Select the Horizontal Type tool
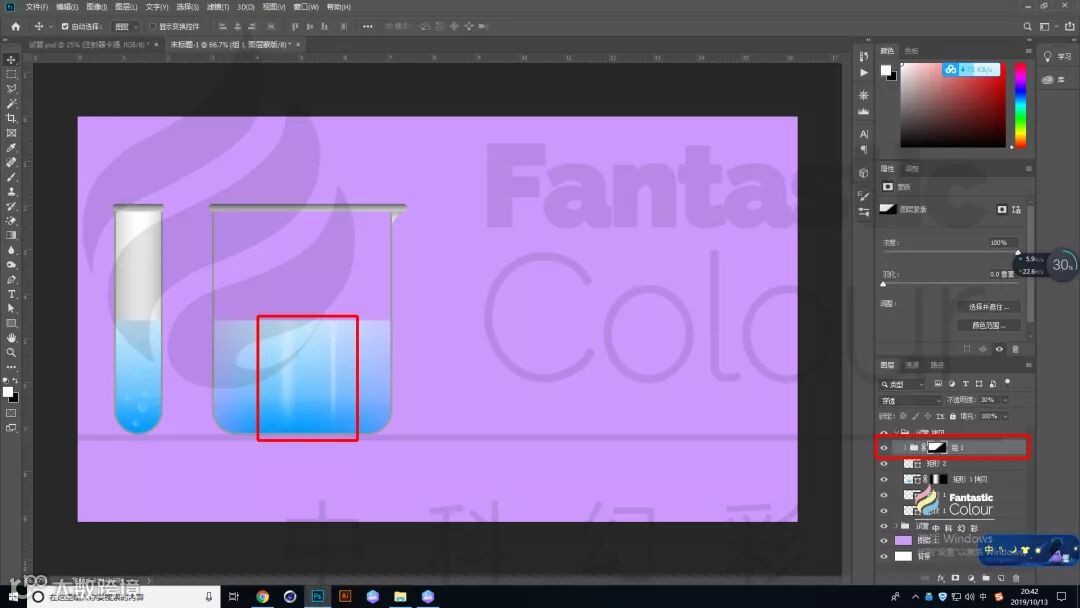Viewport: 1080px width, 608px height. point(11,294)
